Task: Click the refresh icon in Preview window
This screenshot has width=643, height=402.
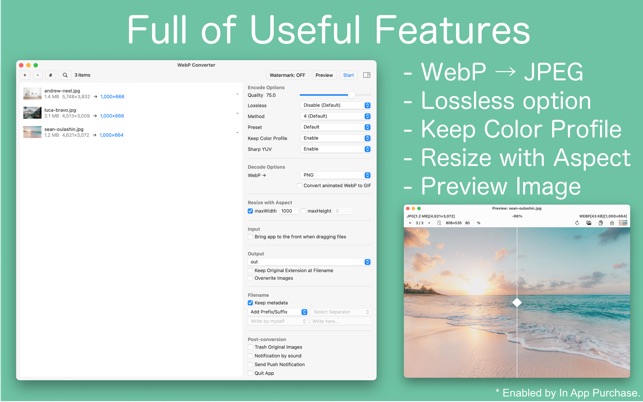Action: coord(577,223)
